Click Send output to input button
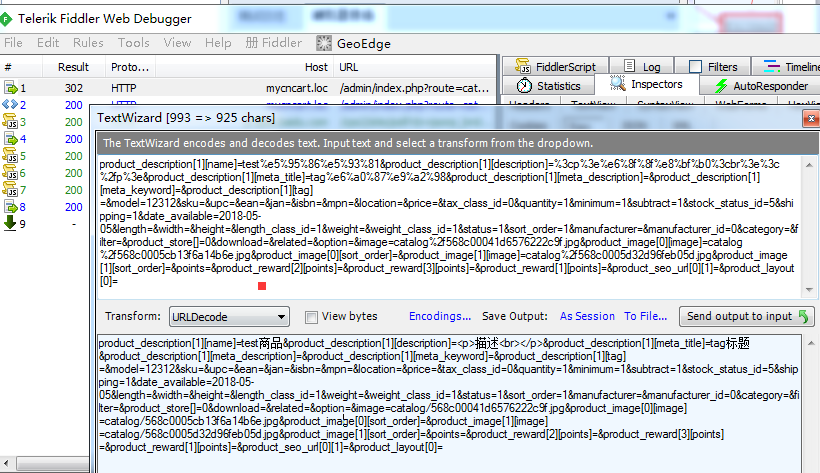The height and width of the screenshot is (473, 820). (746, 316)
